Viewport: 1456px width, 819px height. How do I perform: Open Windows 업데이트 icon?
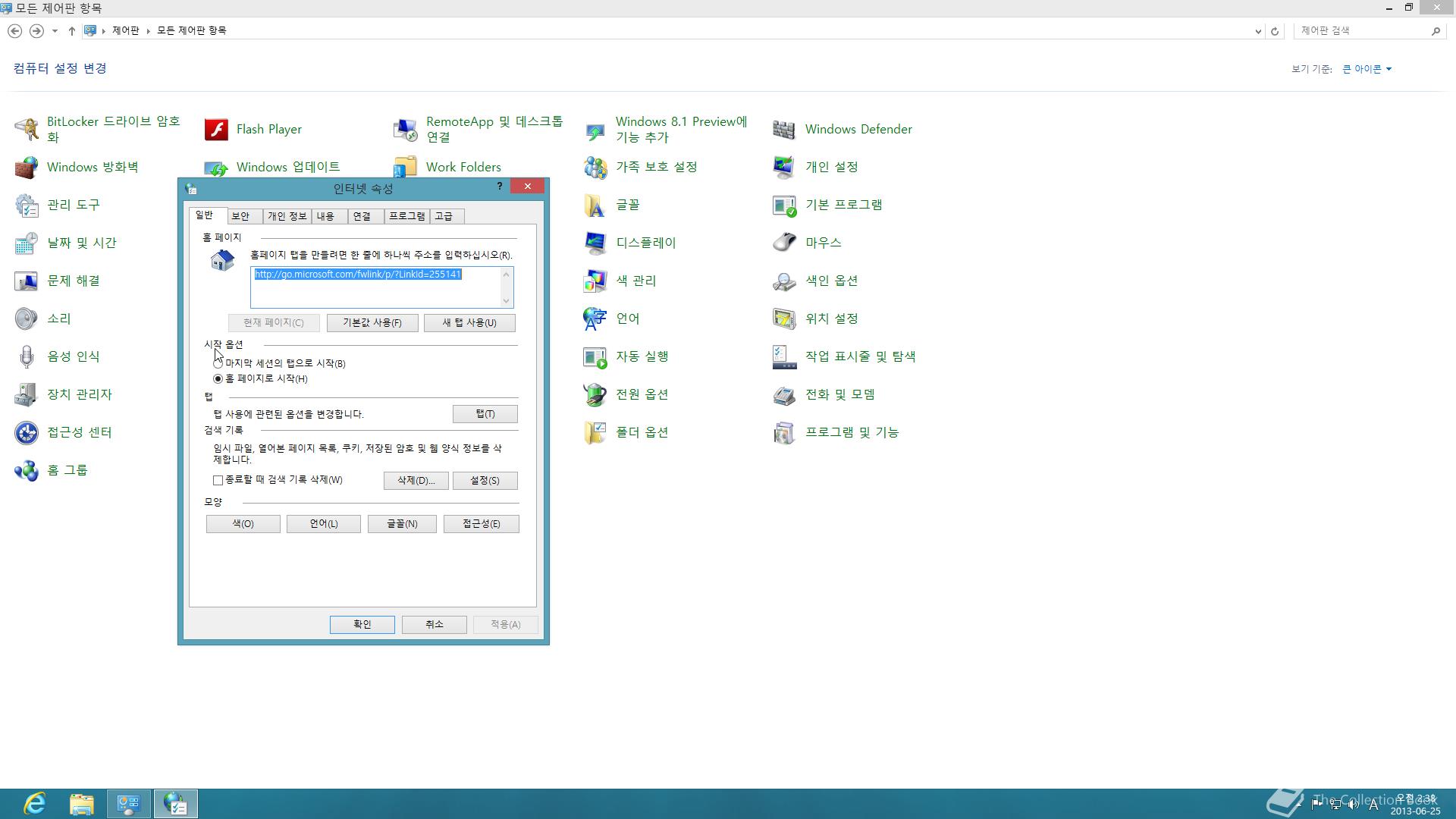click(x=215, y=167)
